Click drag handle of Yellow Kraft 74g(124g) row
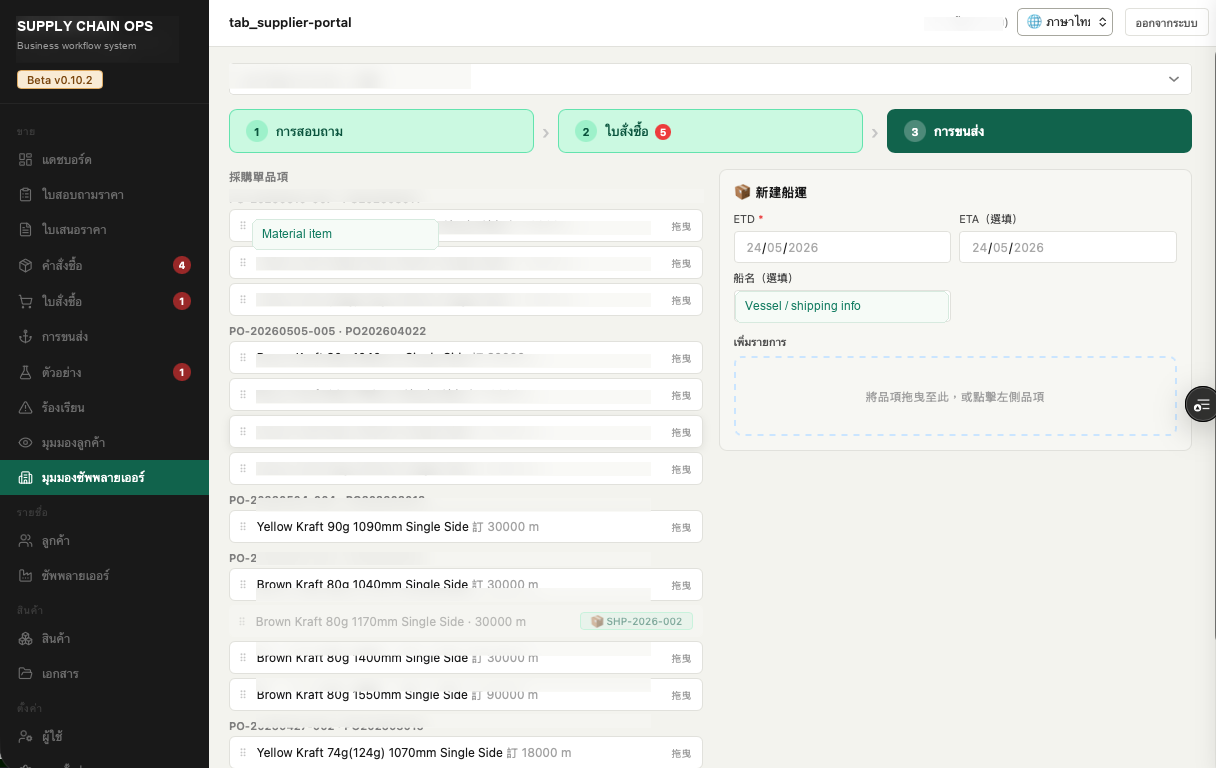 (243, 752)
